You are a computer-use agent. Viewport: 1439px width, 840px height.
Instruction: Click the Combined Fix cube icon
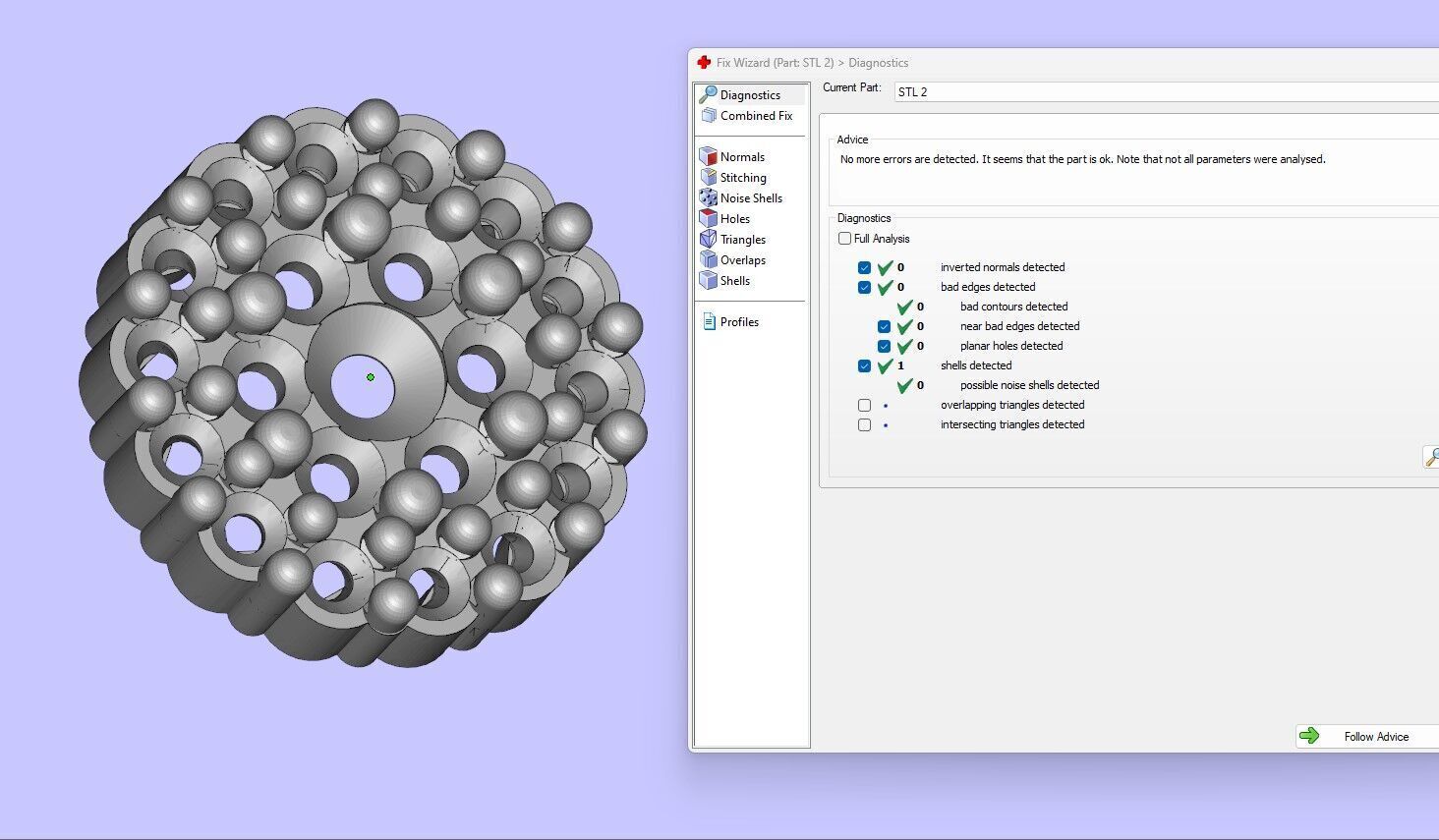[709, 116]
